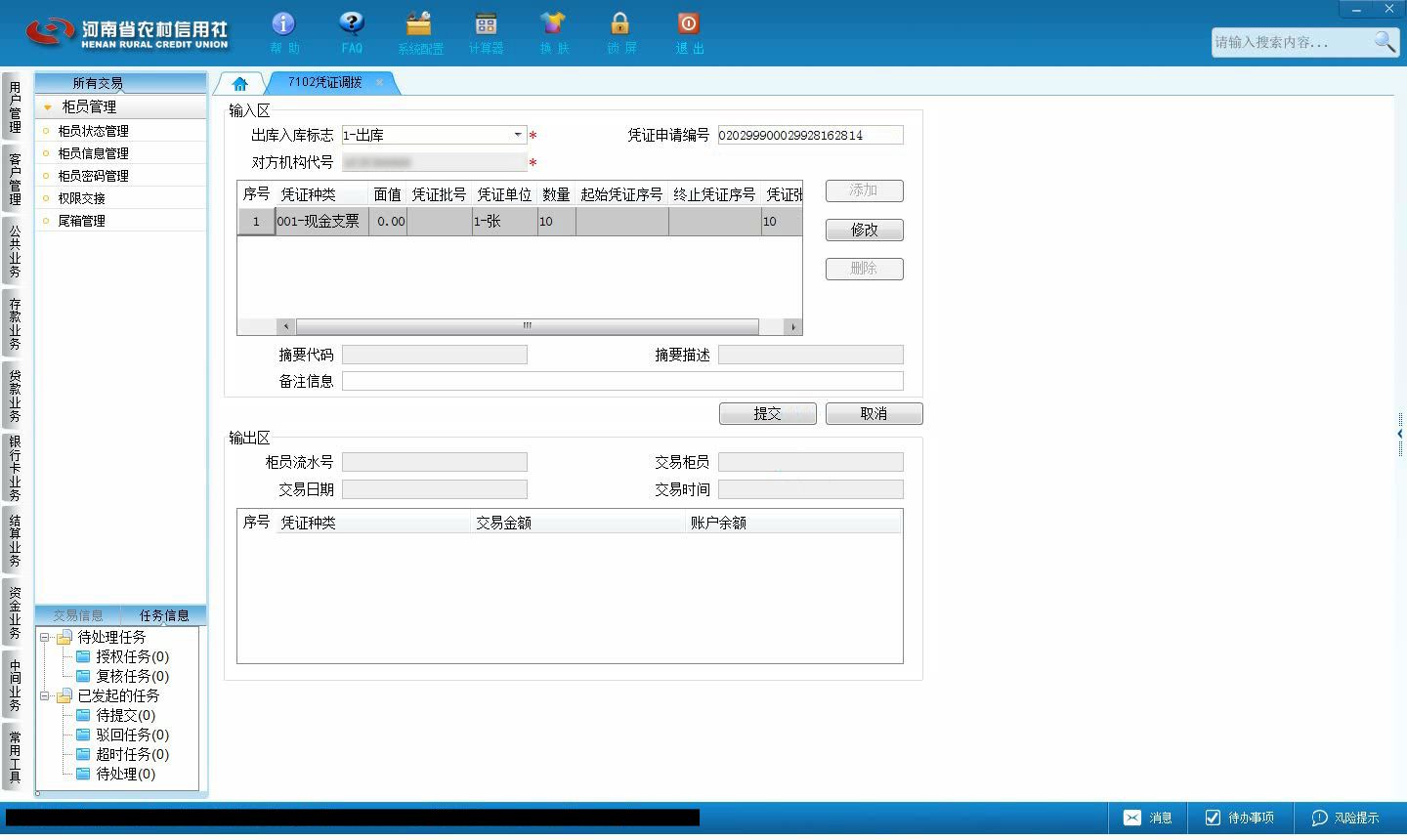Image resolution: width=1407 pixels, height=840 pixels.
Task: Open the 用户管理 side tab
Action: [x=15, y=107]
